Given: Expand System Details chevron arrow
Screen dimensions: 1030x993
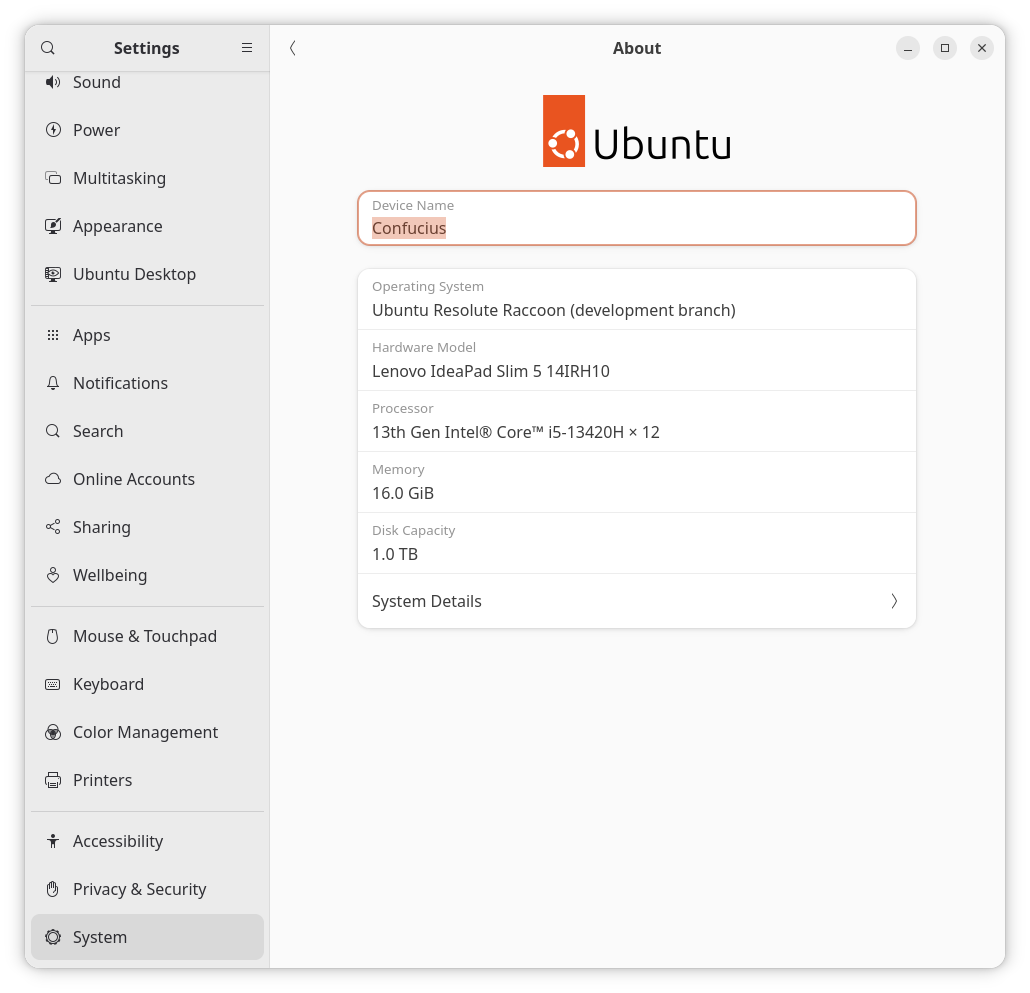Looking at the screenshot, I should 894,601.
